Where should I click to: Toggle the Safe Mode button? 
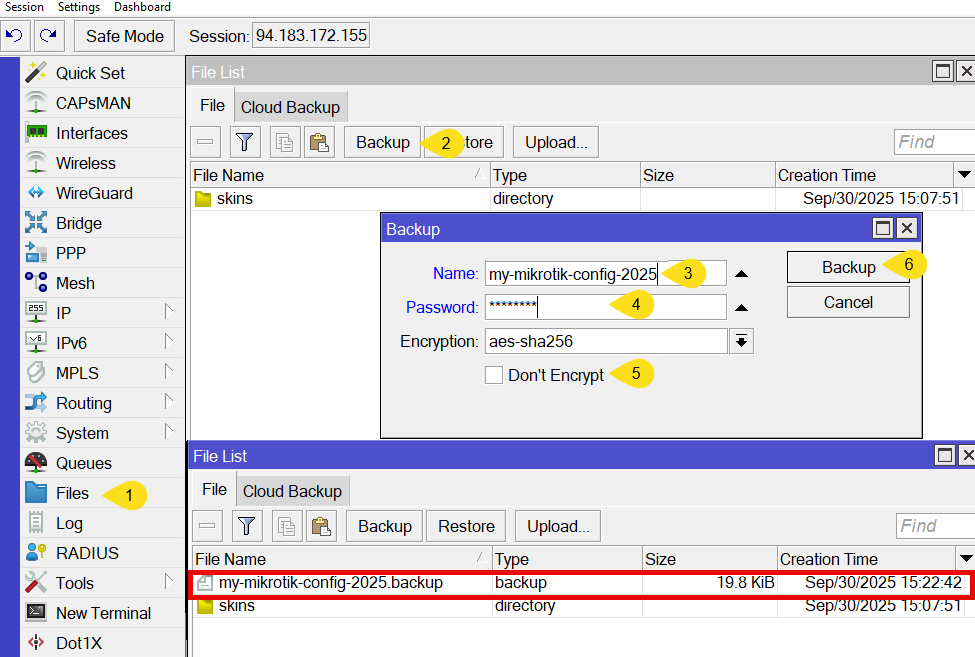click(x=124, y=36)
